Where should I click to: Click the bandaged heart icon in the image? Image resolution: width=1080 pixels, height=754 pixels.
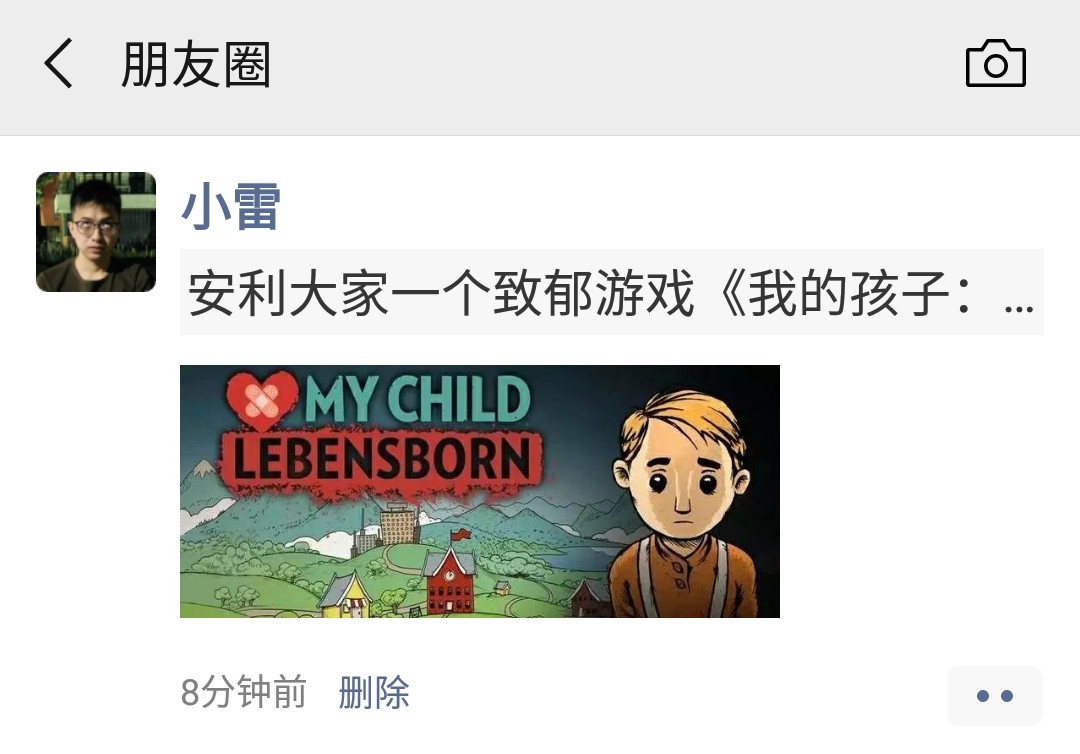tap(262, 401)
